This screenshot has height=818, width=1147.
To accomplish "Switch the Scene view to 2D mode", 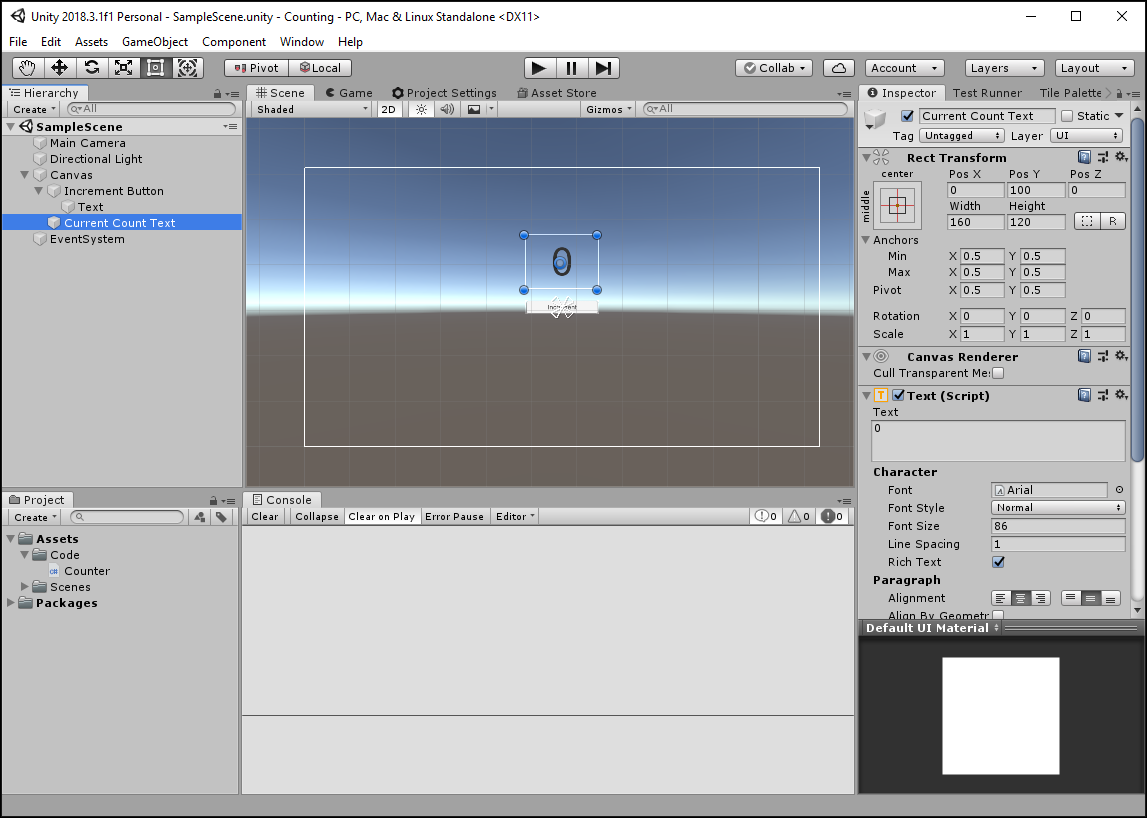I will coord(388,109).
